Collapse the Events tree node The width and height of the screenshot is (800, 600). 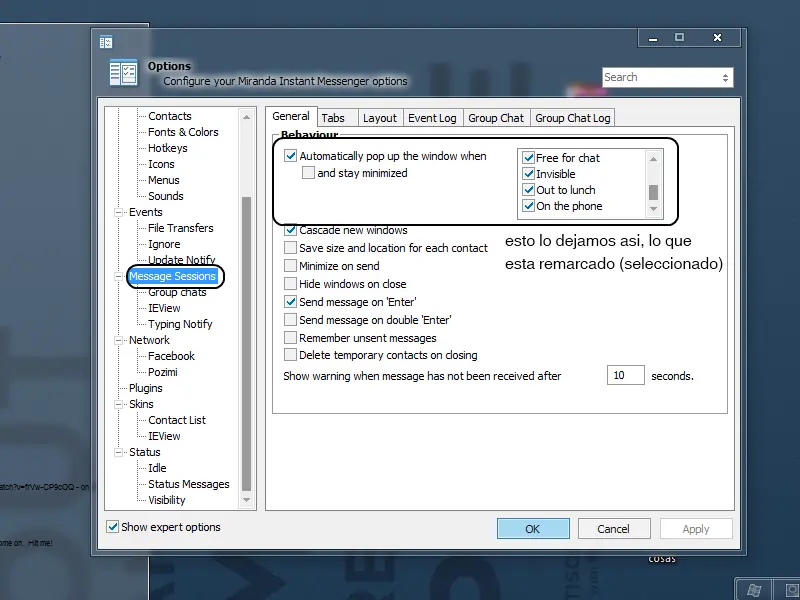coord(118,212)
